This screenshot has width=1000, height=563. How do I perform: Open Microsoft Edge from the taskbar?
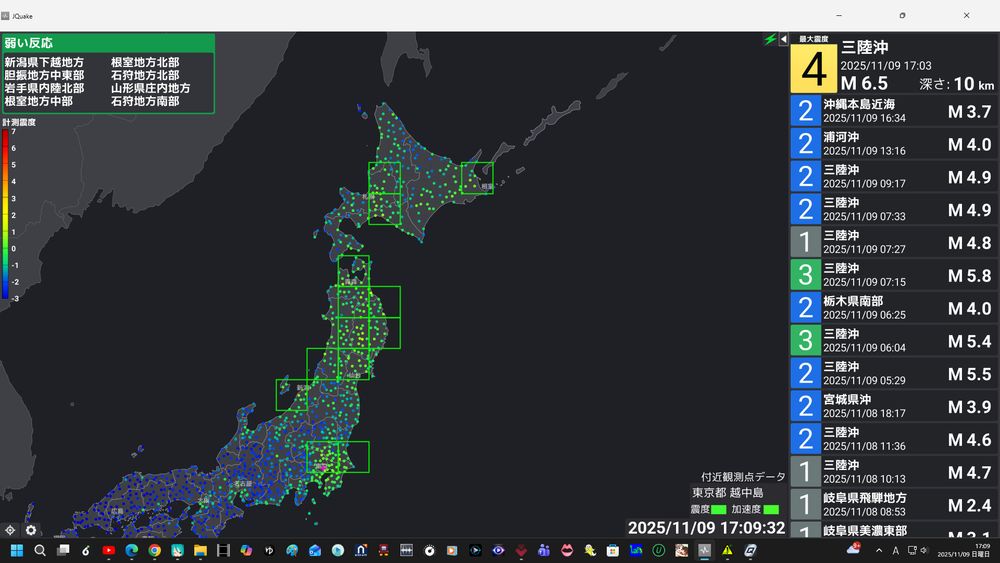131,550
